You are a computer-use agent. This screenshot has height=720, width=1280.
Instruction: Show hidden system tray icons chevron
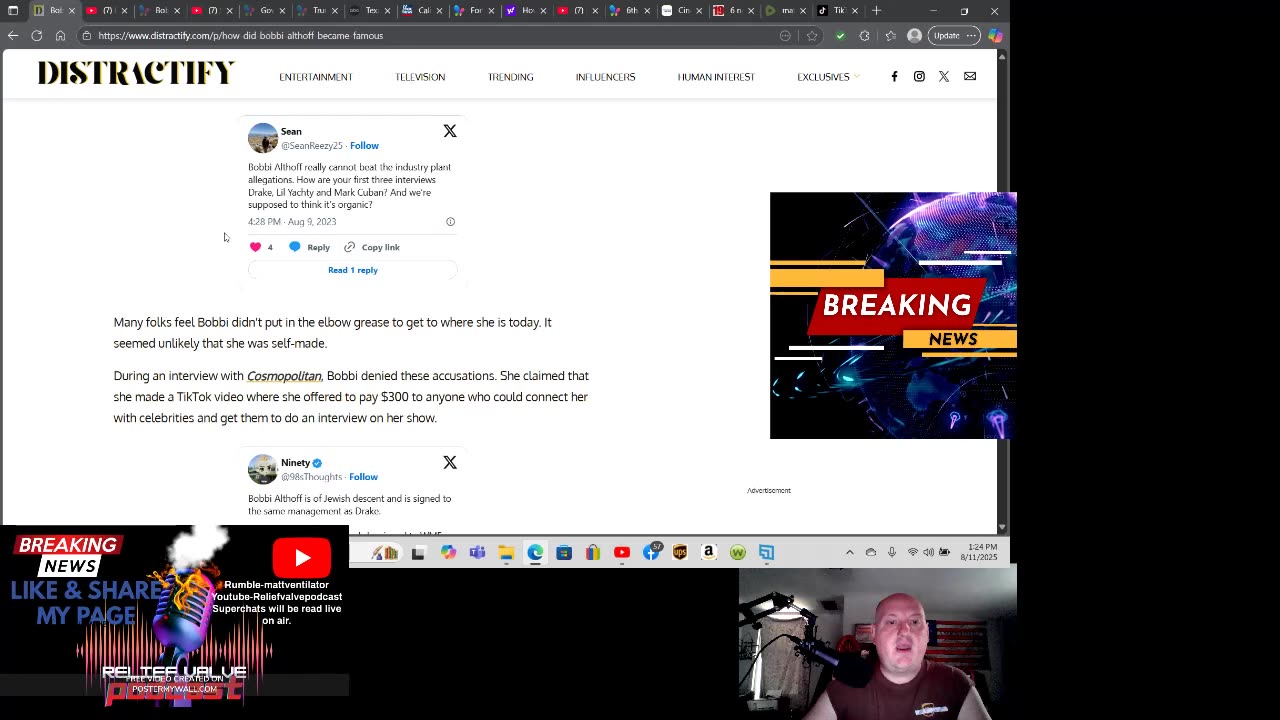tap(850, 552)
